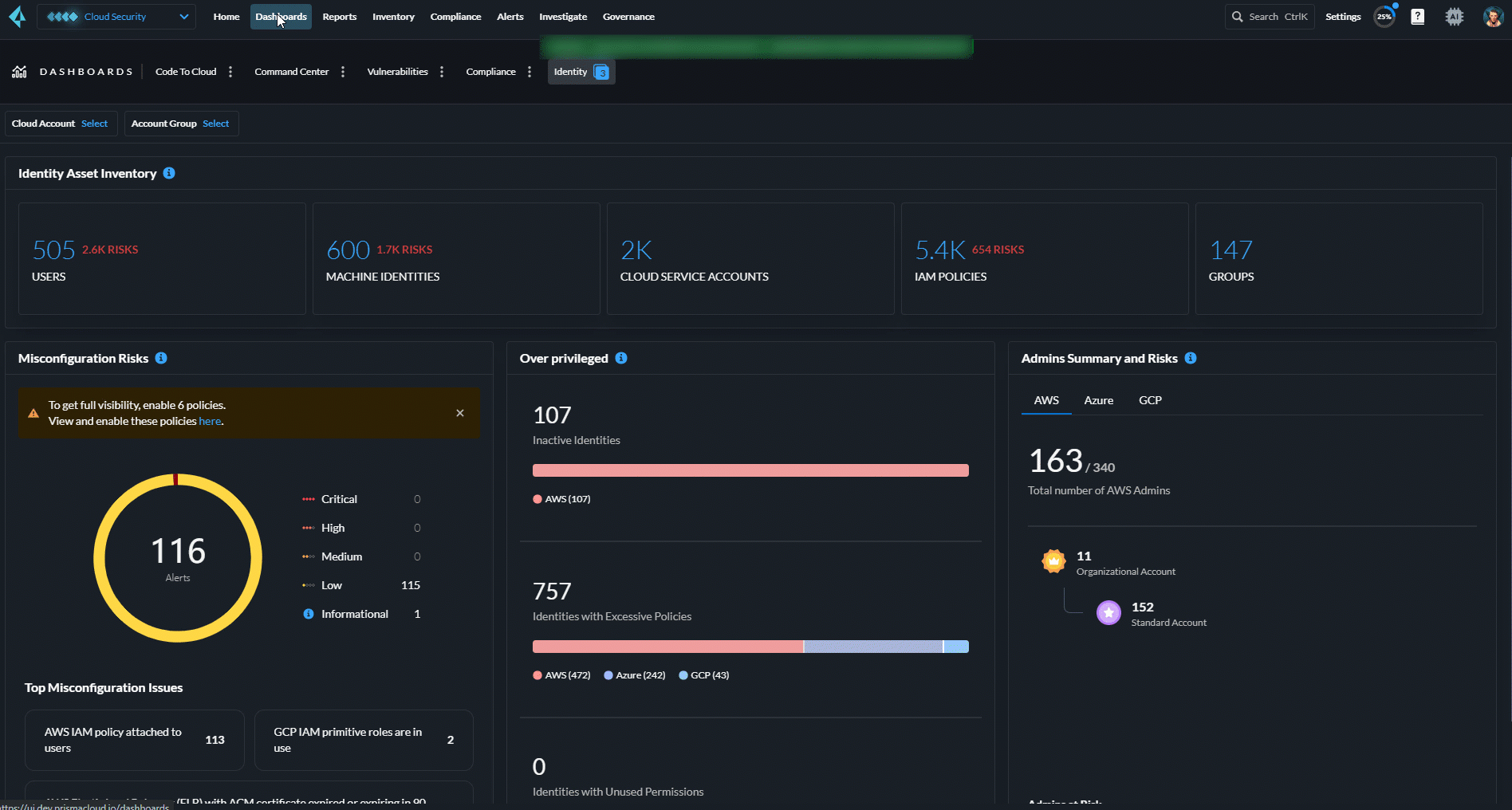Open the 600 Machine Identities card
The height and width of the screenshot is (810, 1512).
456,258
